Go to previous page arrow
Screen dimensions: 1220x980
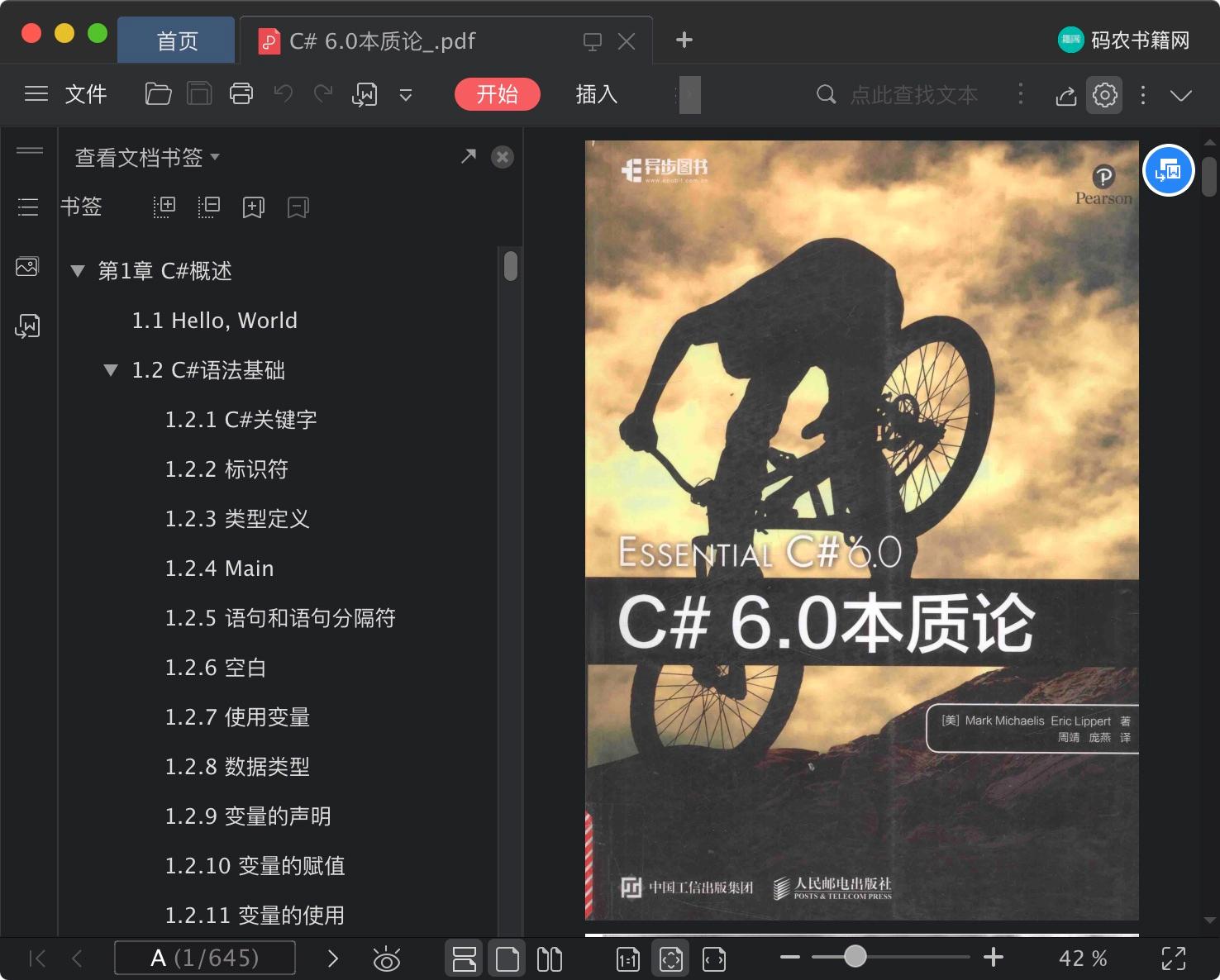(78, 959)
